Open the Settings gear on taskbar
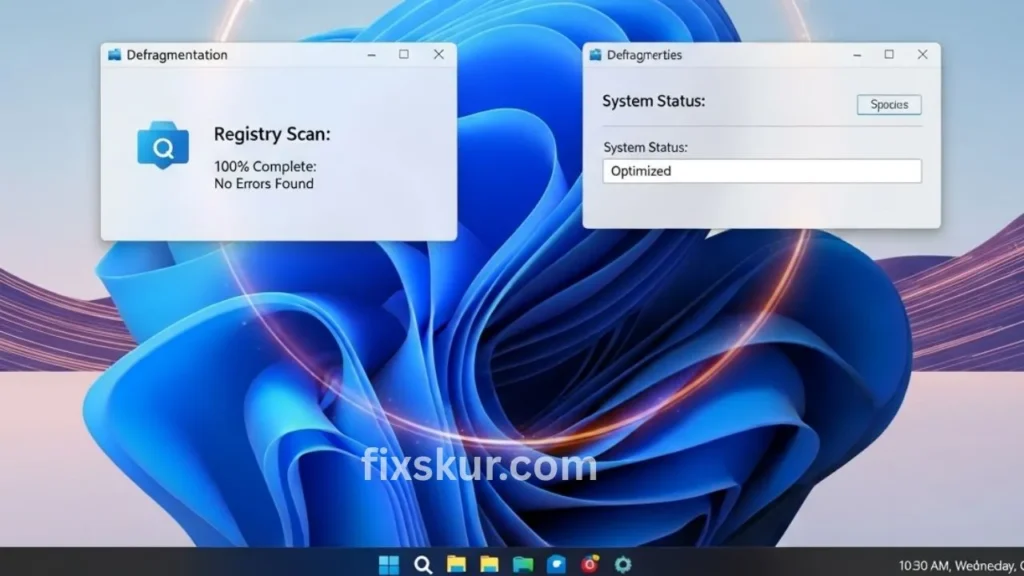Viewport: 1024px width, 576px height. [x=623, y=564]
